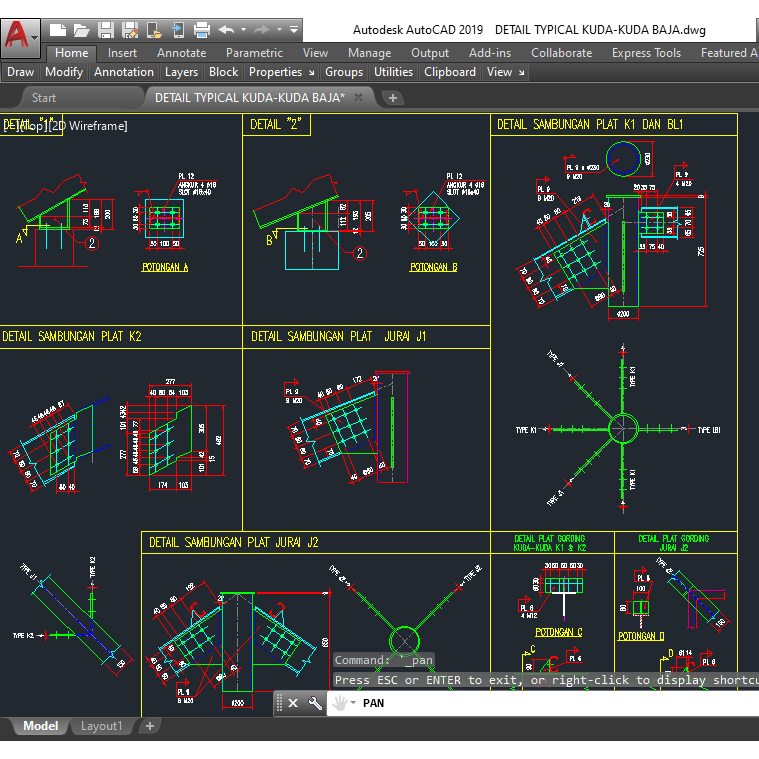Add a new drawing tab
This screenshot has height=759, width=759.
point(393,98)
